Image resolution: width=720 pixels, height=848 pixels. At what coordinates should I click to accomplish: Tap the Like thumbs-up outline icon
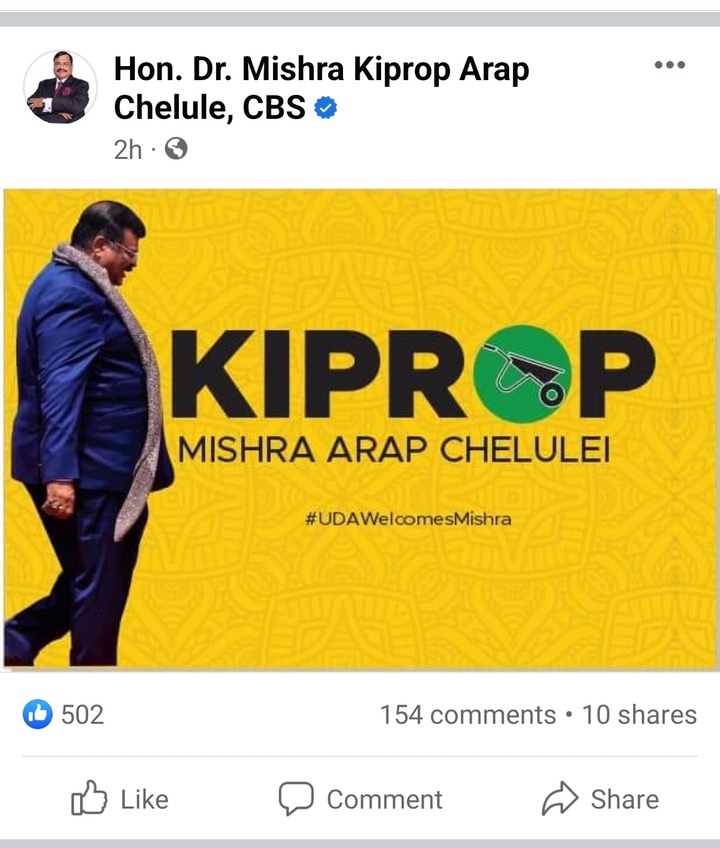coord(89,798)
